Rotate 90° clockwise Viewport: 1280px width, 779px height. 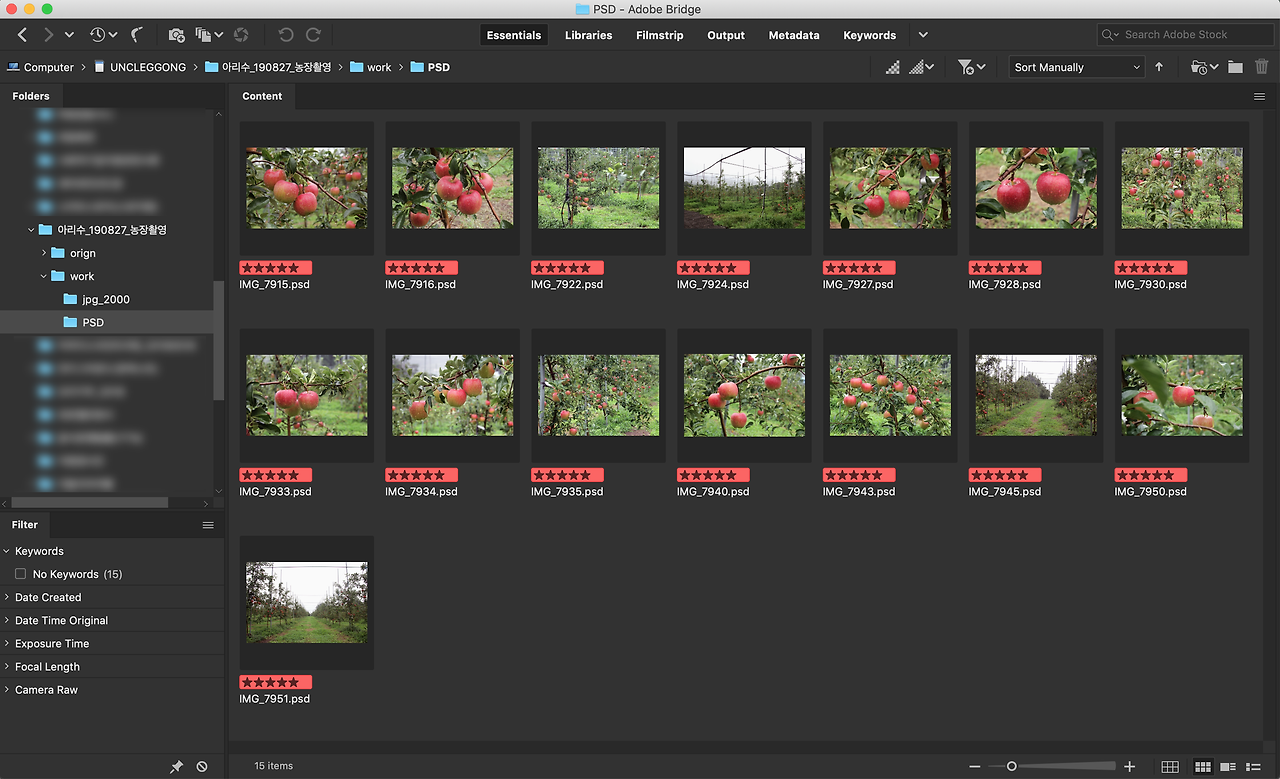(x=313, y=35)
